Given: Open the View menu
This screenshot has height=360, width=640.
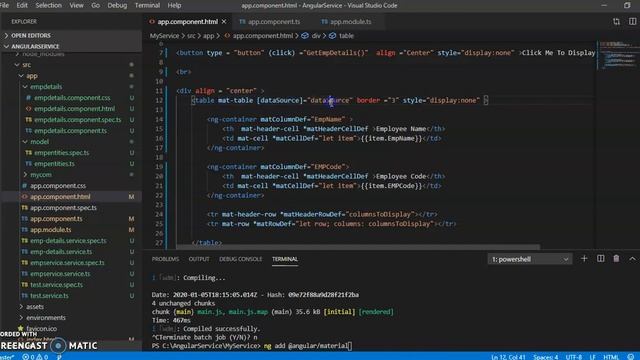Looking at the screenshot, I should point(76,5).
